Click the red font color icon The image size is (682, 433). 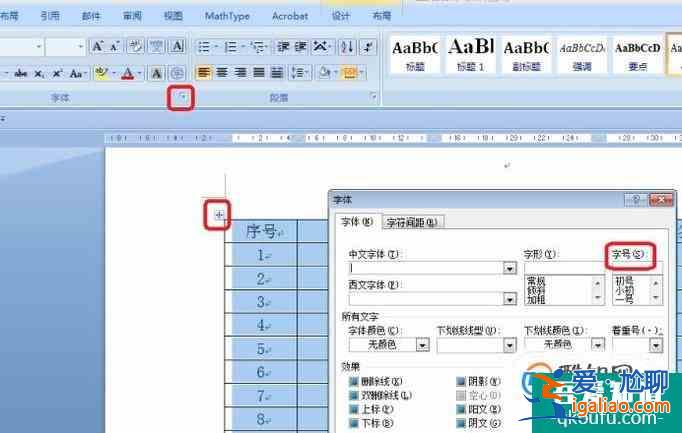[128, 73]
